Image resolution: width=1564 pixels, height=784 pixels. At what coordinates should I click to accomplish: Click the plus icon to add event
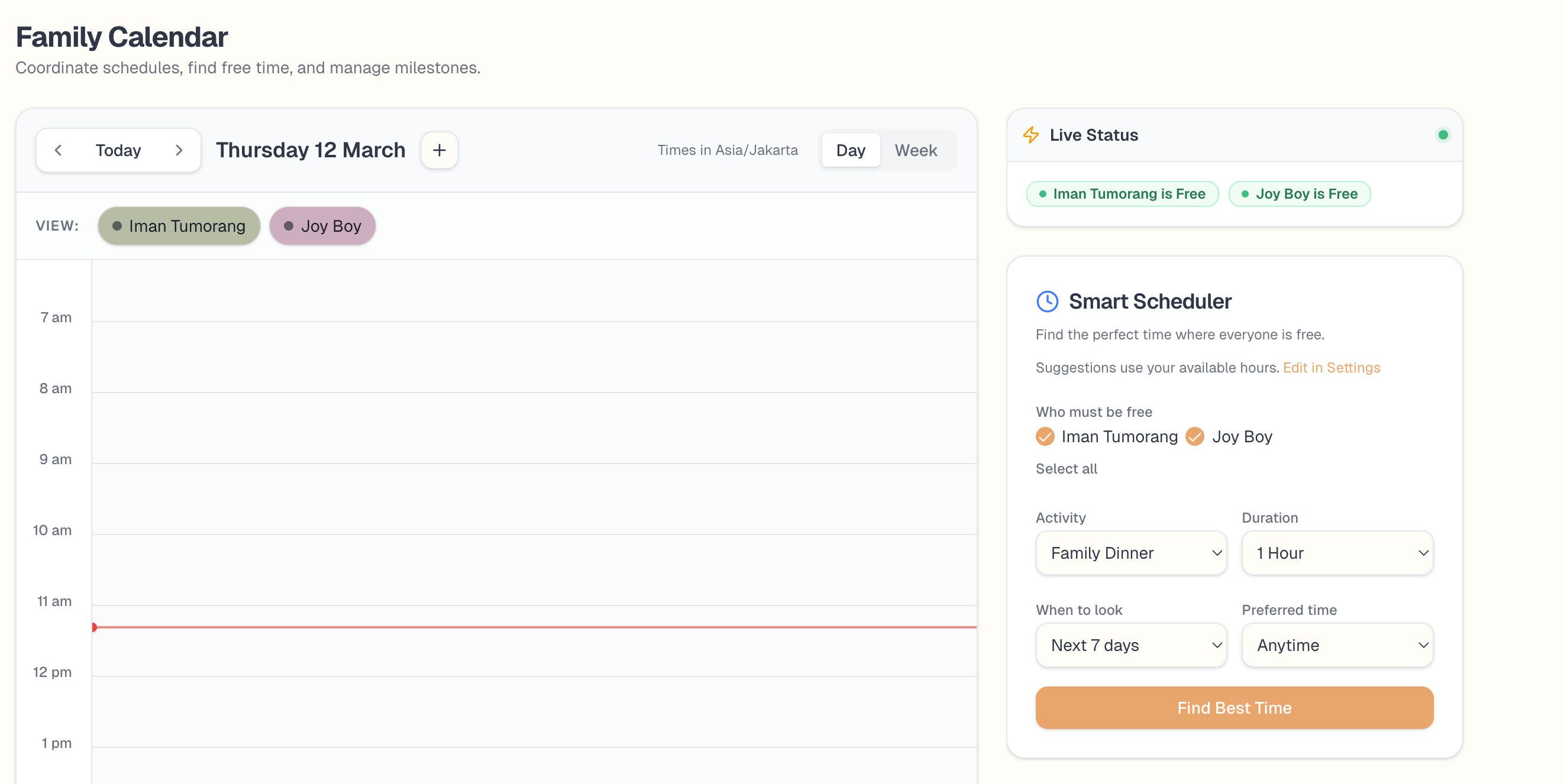(x=439, y=150)
